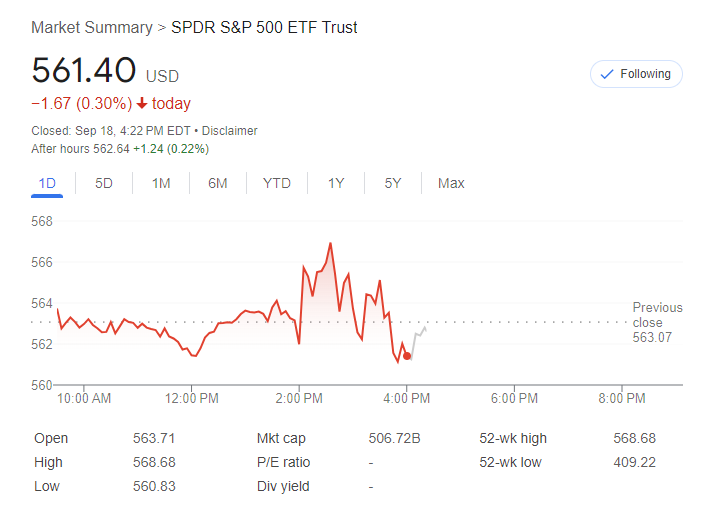The height and width of the screenshot is (508, 702).
Task: Click the SPDR S&P 500 ETF Trust title
Action: pos(265,27)
